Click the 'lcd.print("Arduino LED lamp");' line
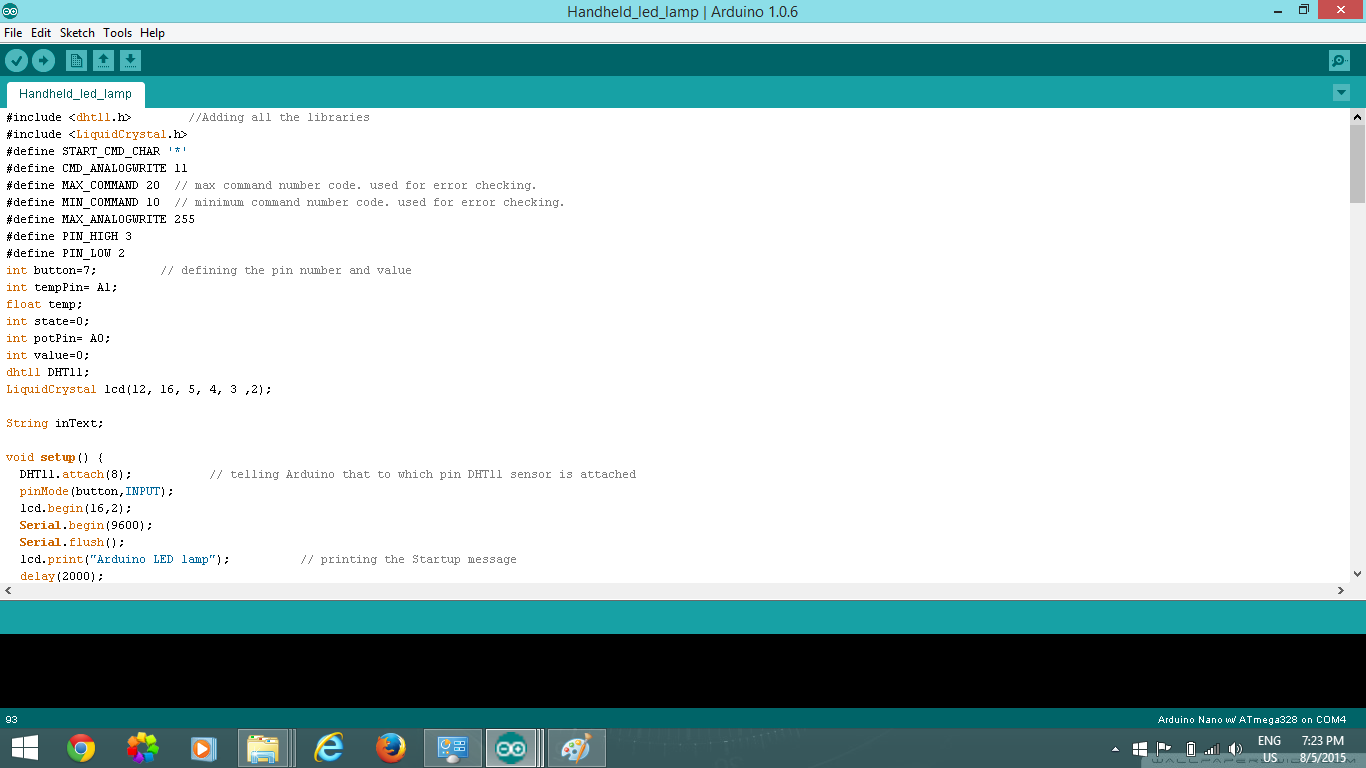 coord(124,559)
